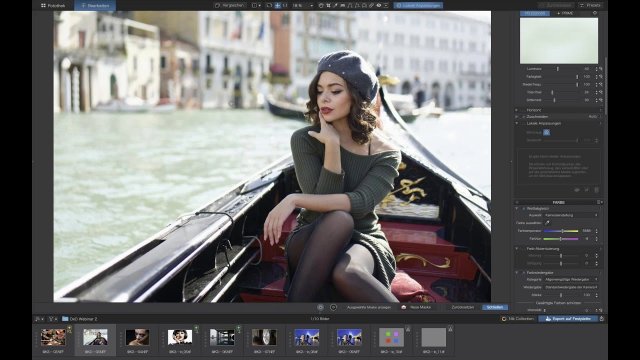640x360 pixels.
Task: Click the Vergleichen compare icon
Action: 218,6
